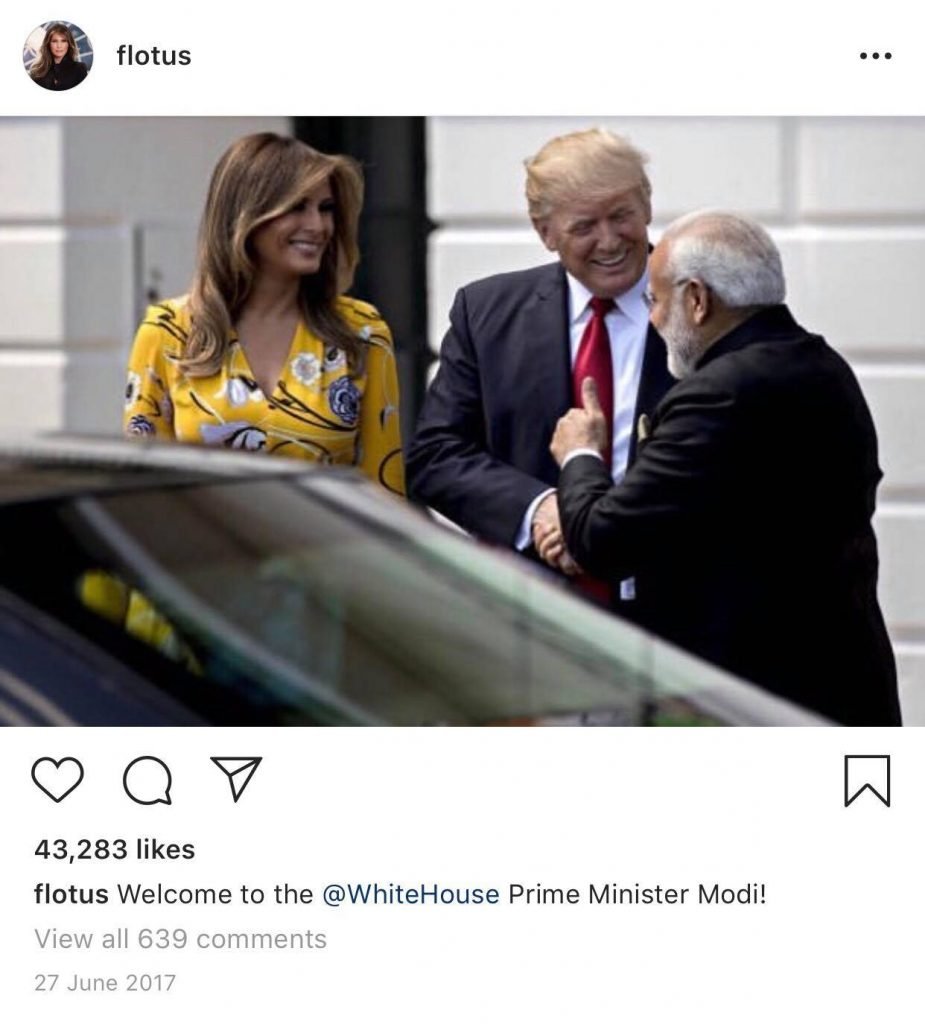Open the three-dot more options menu
Viewport: 925px width, 1024px height.
tap(875, 56)
